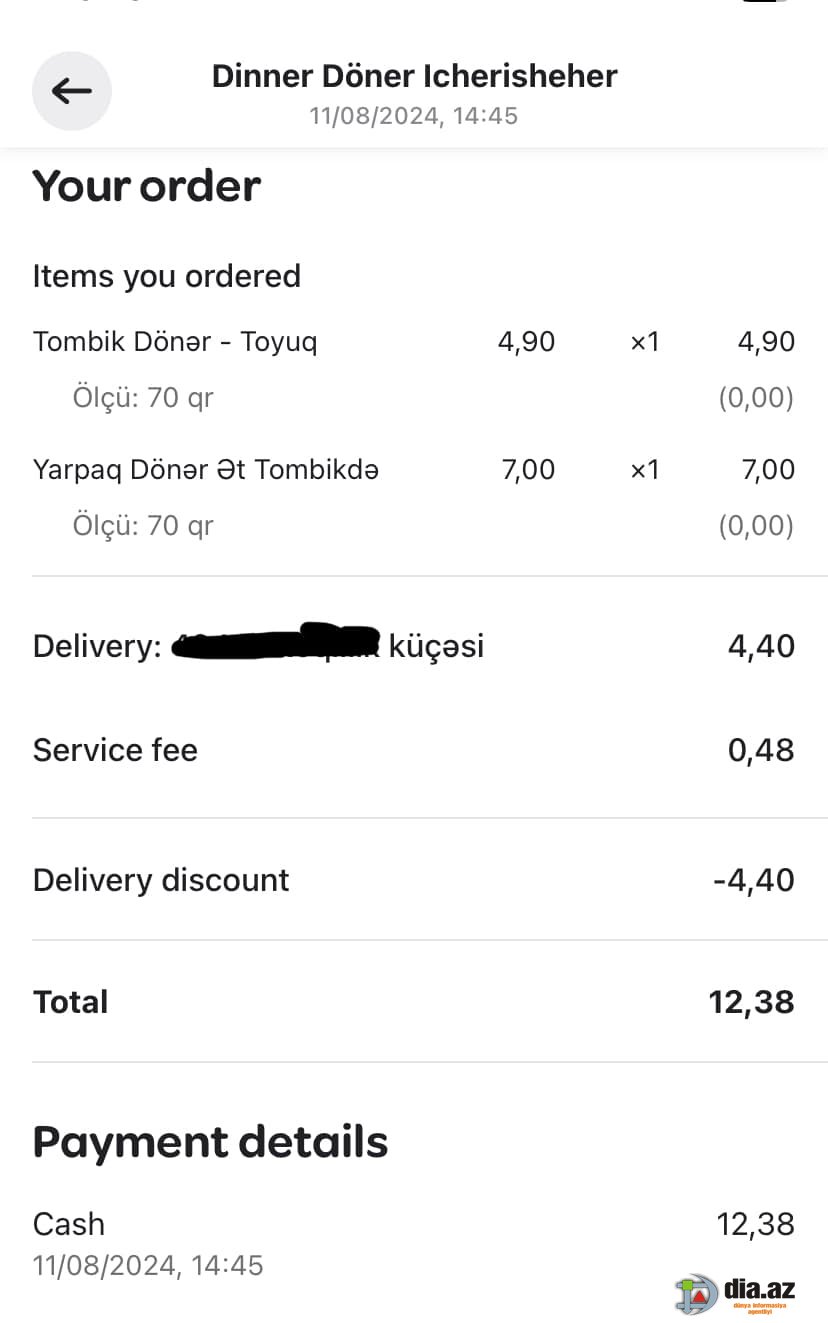Tap the Ölçü: 70 qr under Yarpaq Dönər
The height and width of the screenshot is (1323, 828).
143,526
